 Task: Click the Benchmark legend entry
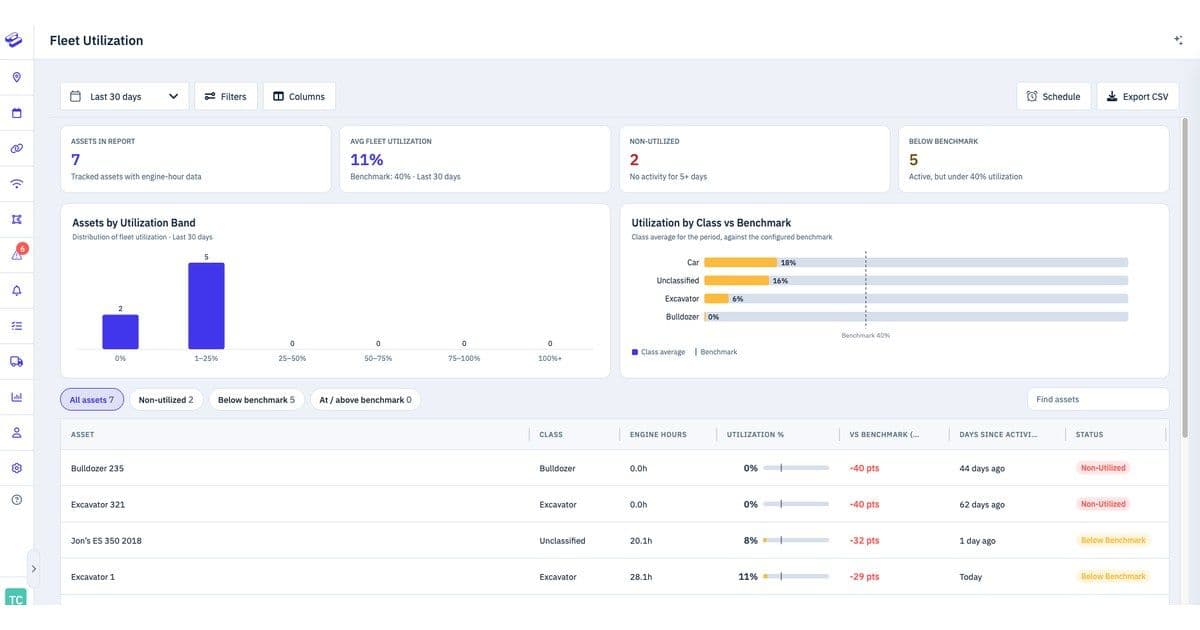pos(716,352)
